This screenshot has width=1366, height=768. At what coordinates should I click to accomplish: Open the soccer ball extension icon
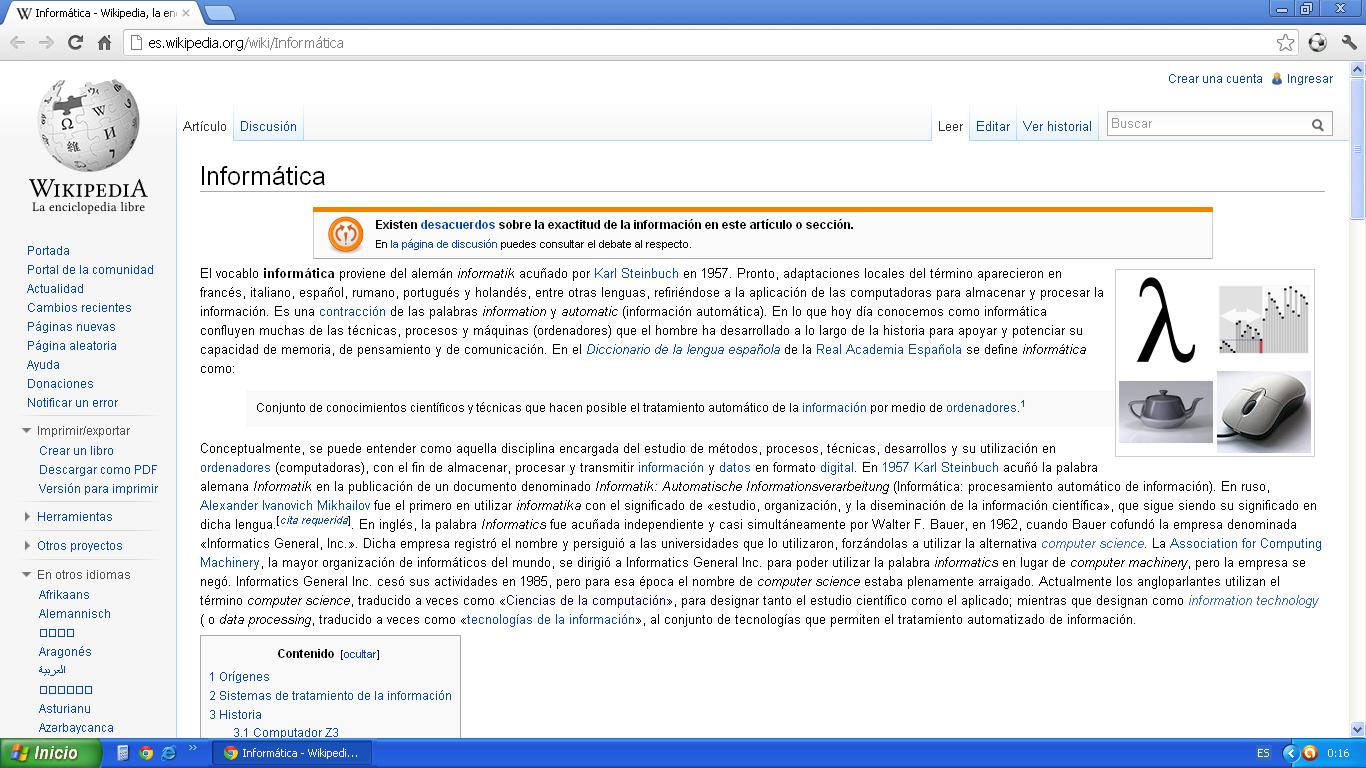(1317, 42)
